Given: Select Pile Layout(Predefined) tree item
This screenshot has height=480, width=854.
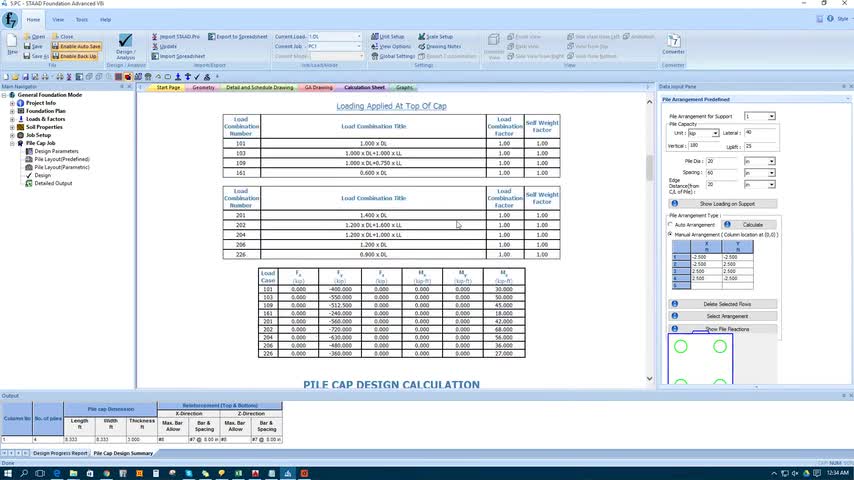Looking at the screenshot, I should (62, 159).
